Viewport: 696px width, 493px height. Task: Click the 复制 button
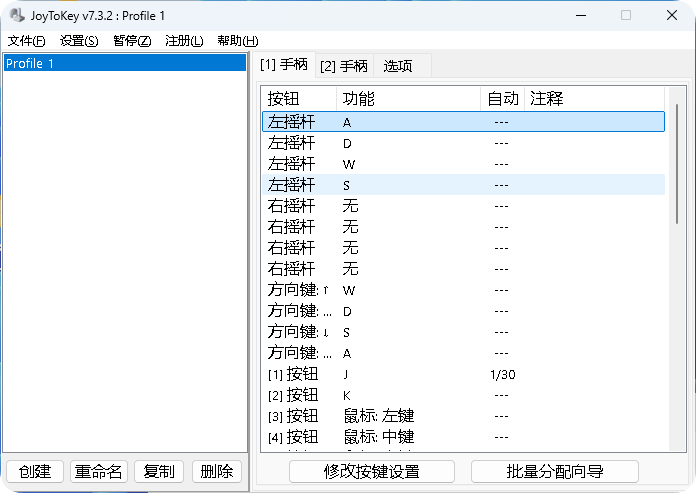pyautogui.click(x=159, y=471)
